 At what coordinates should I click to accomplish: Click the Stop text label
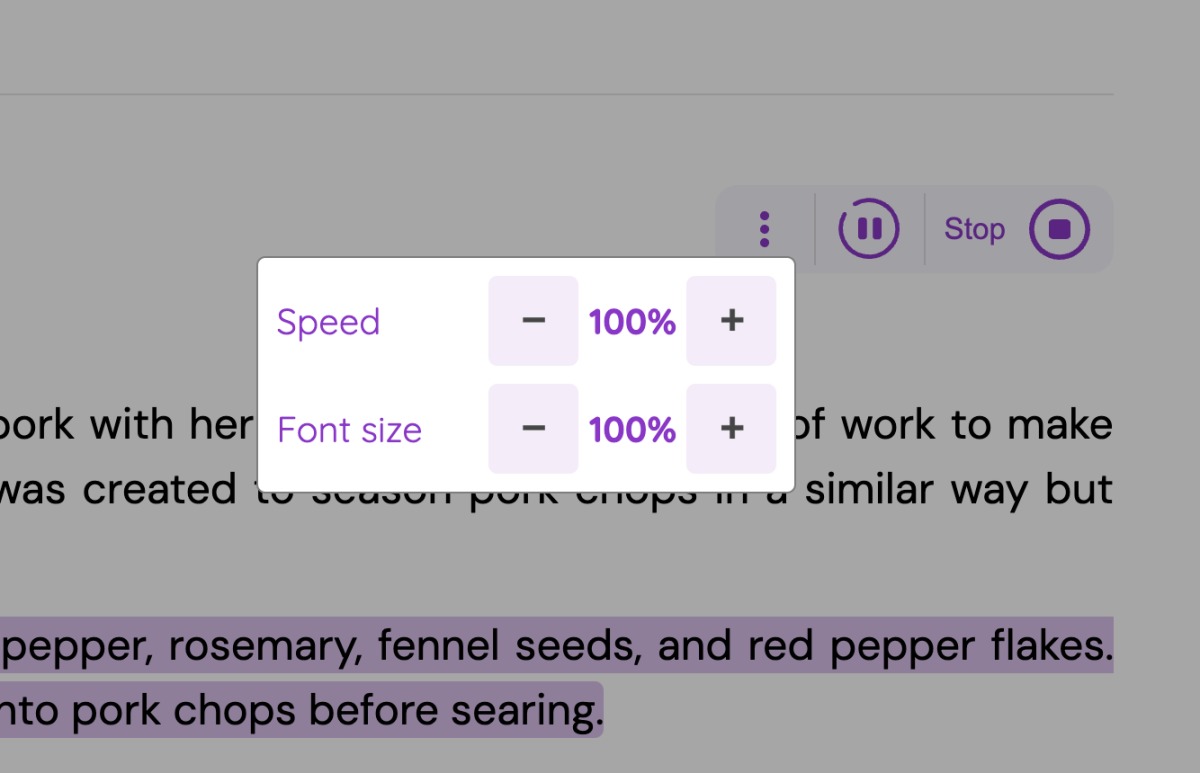click(x=974, y=229)
